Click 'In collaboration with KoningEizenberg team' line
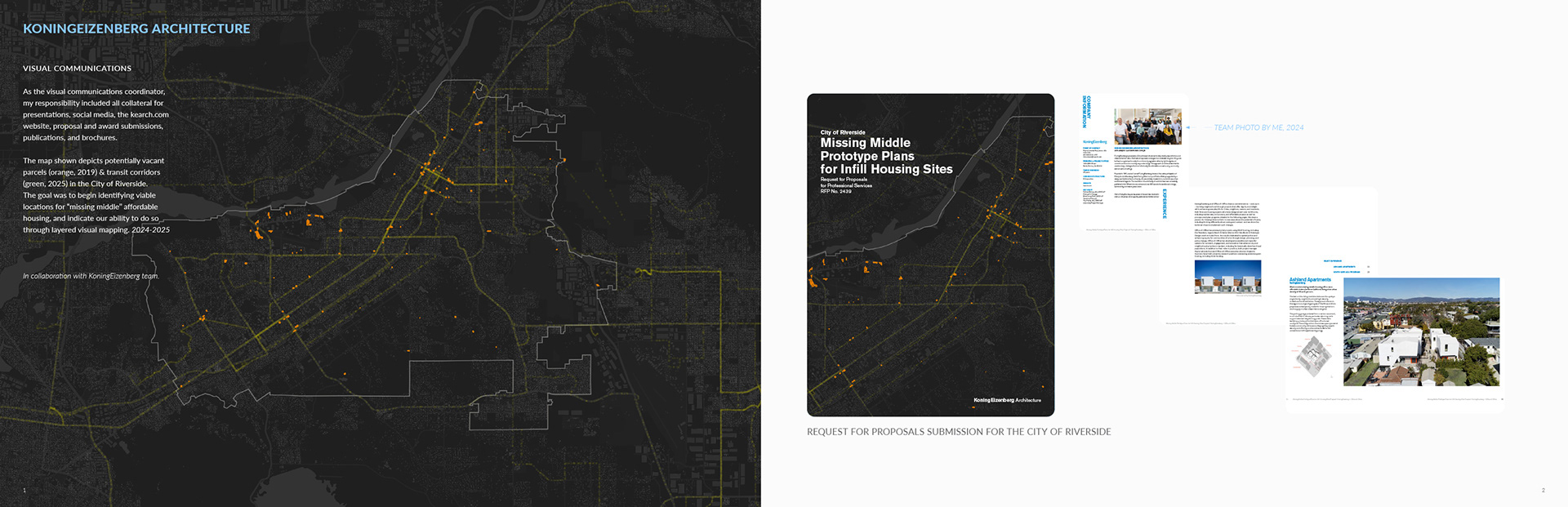The image size is (1568, 507). pos(91,276)
